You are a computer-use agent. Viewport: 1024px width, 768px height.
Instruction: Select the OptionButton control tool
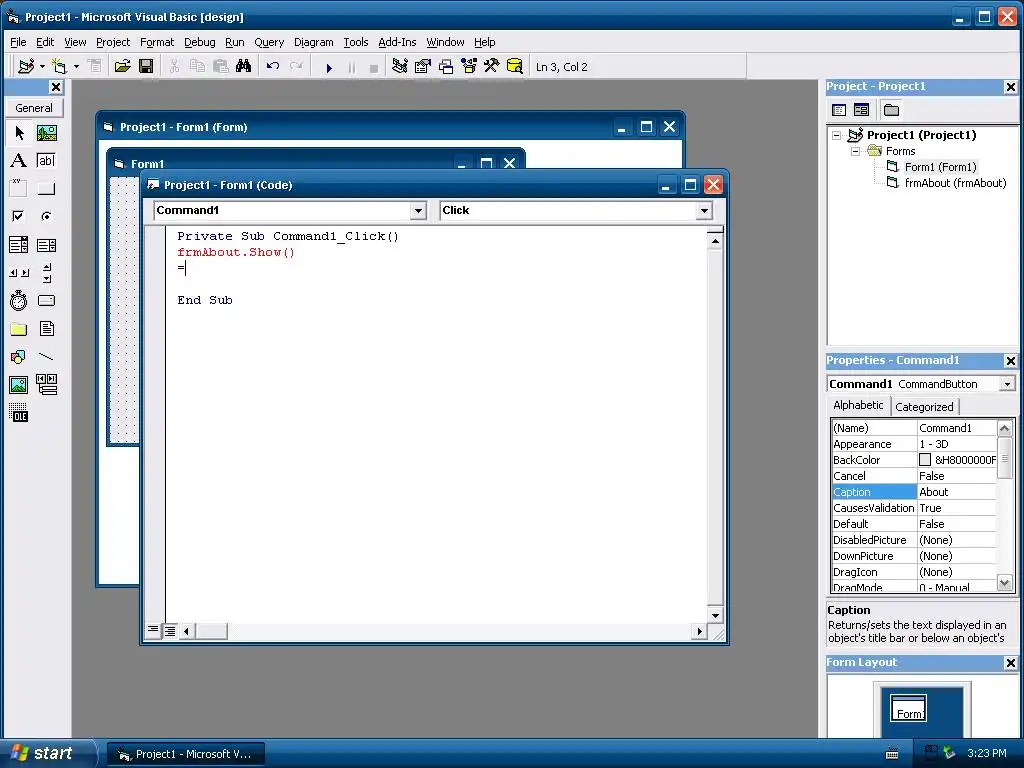46,216
